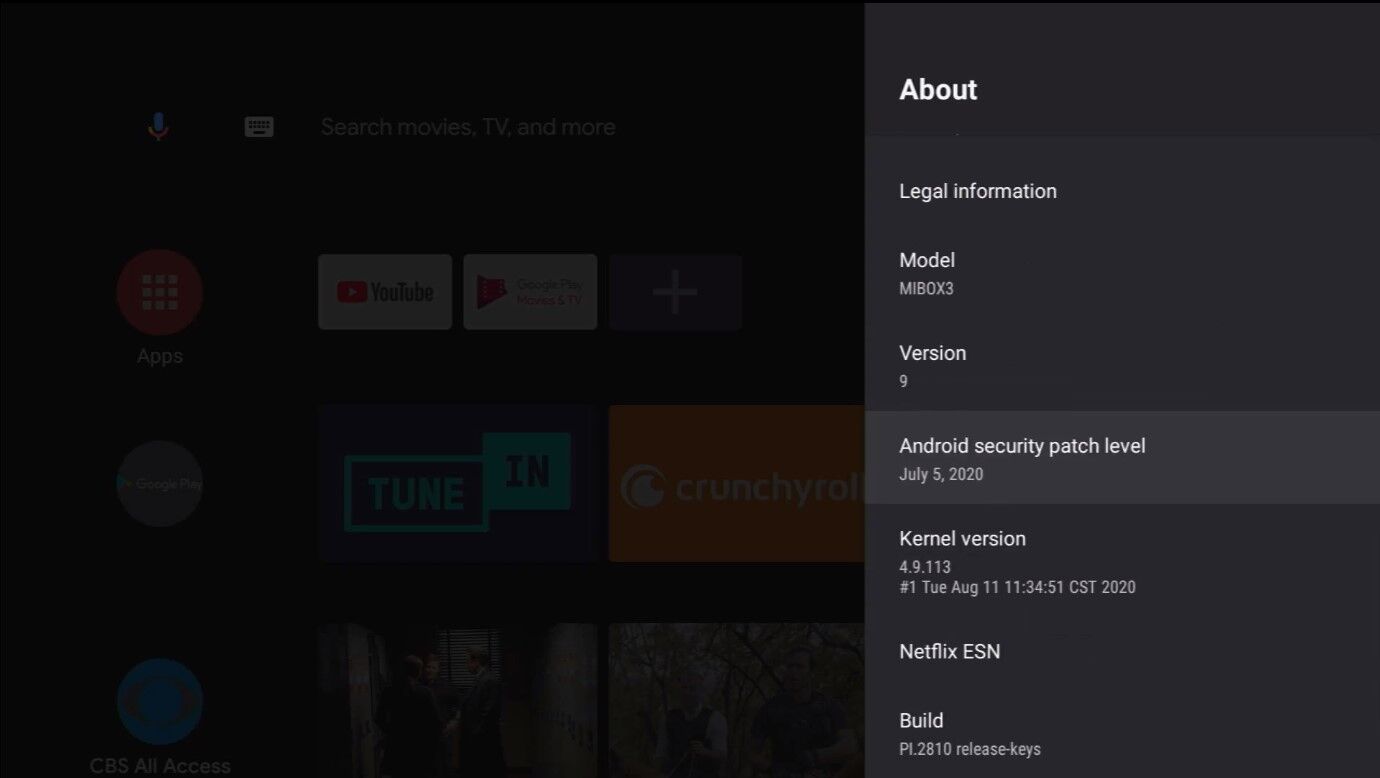Click the 'CBS All Access' label text
The height and width of the screenshot is (778, 1380).
(160, 766)
